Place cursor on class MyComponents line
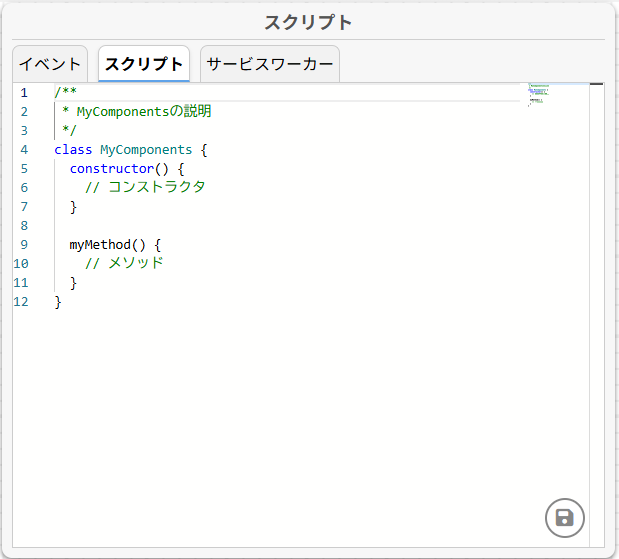Screen dimensions: 619x559 131,150
